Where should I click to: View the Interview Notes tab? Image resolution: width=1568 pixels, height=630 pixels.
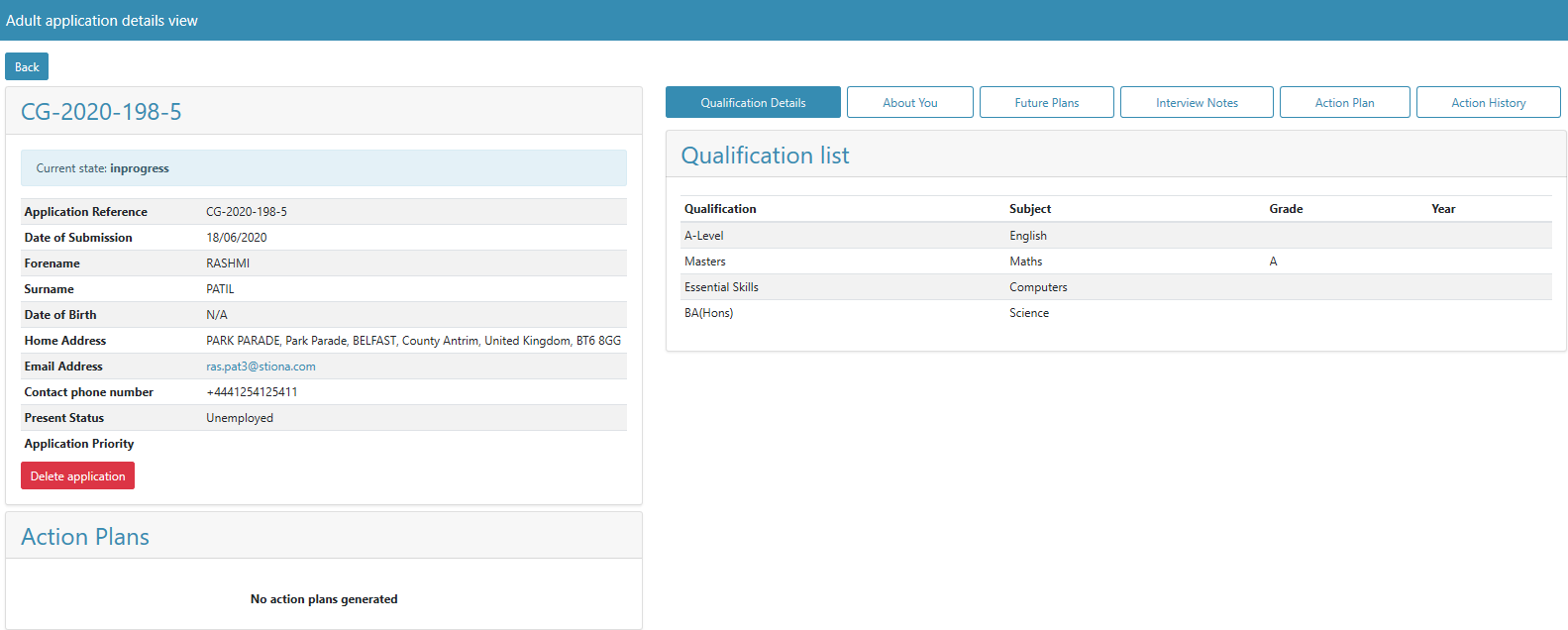(1197, 102)
